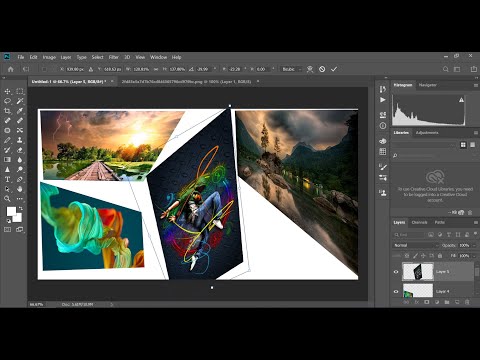Select the Gradient tool
The width and height of the screenshot is (480, 360).
click(7, 159)
